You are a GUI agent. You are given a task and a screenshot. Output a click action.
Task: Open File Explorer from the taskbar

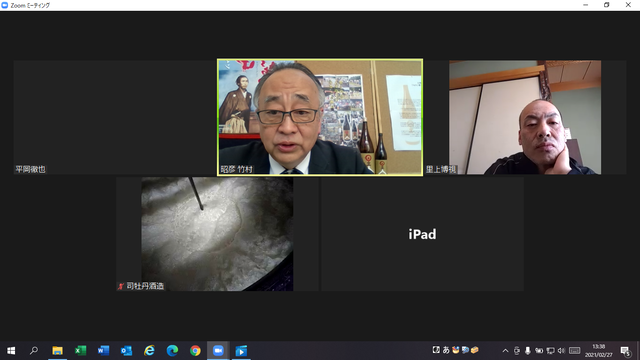[x=58, y=351]
